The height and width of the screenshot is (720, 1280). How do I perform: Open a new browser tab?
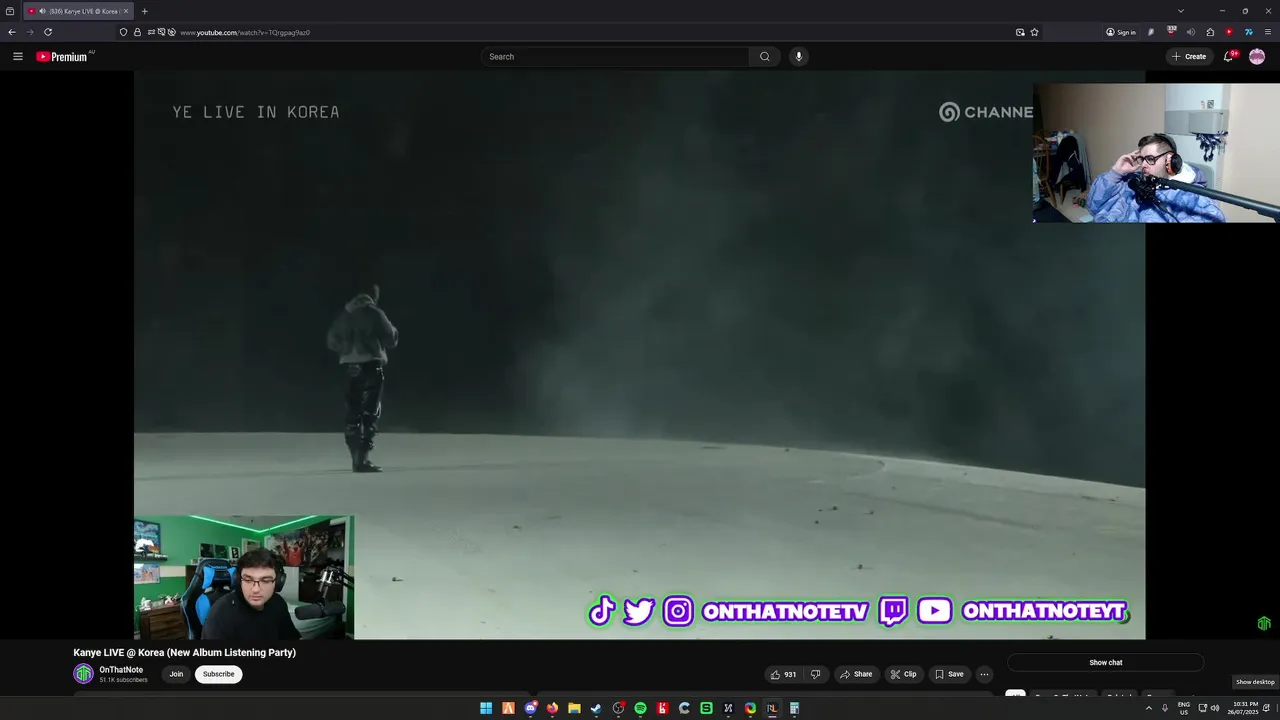(x=144, y=11)
